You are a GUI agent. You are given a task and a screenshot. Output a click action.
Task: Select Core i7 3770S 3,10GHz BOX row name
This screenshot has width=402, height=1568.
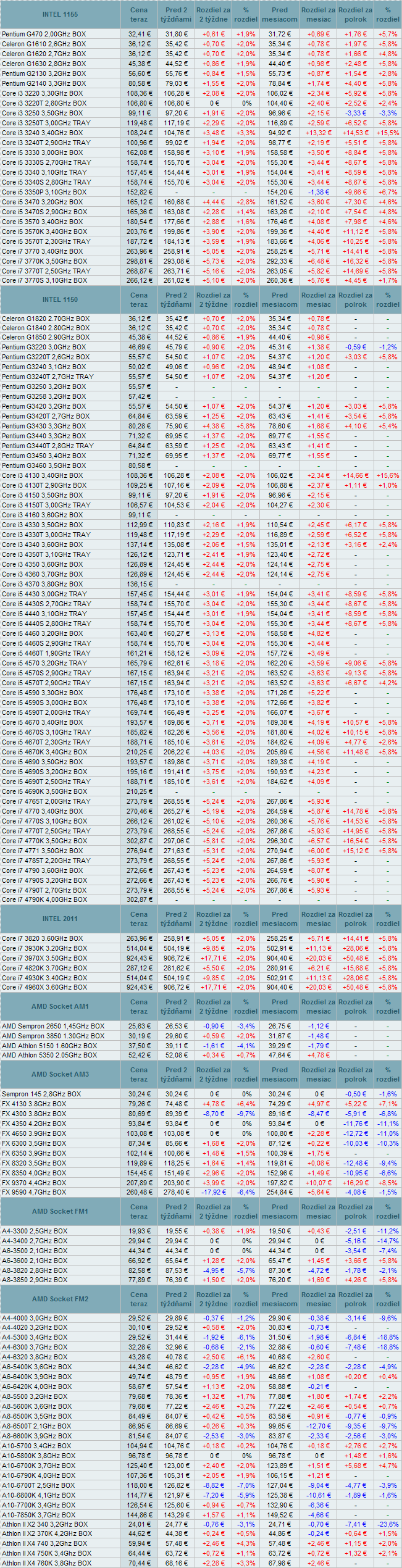coord(44,280)
